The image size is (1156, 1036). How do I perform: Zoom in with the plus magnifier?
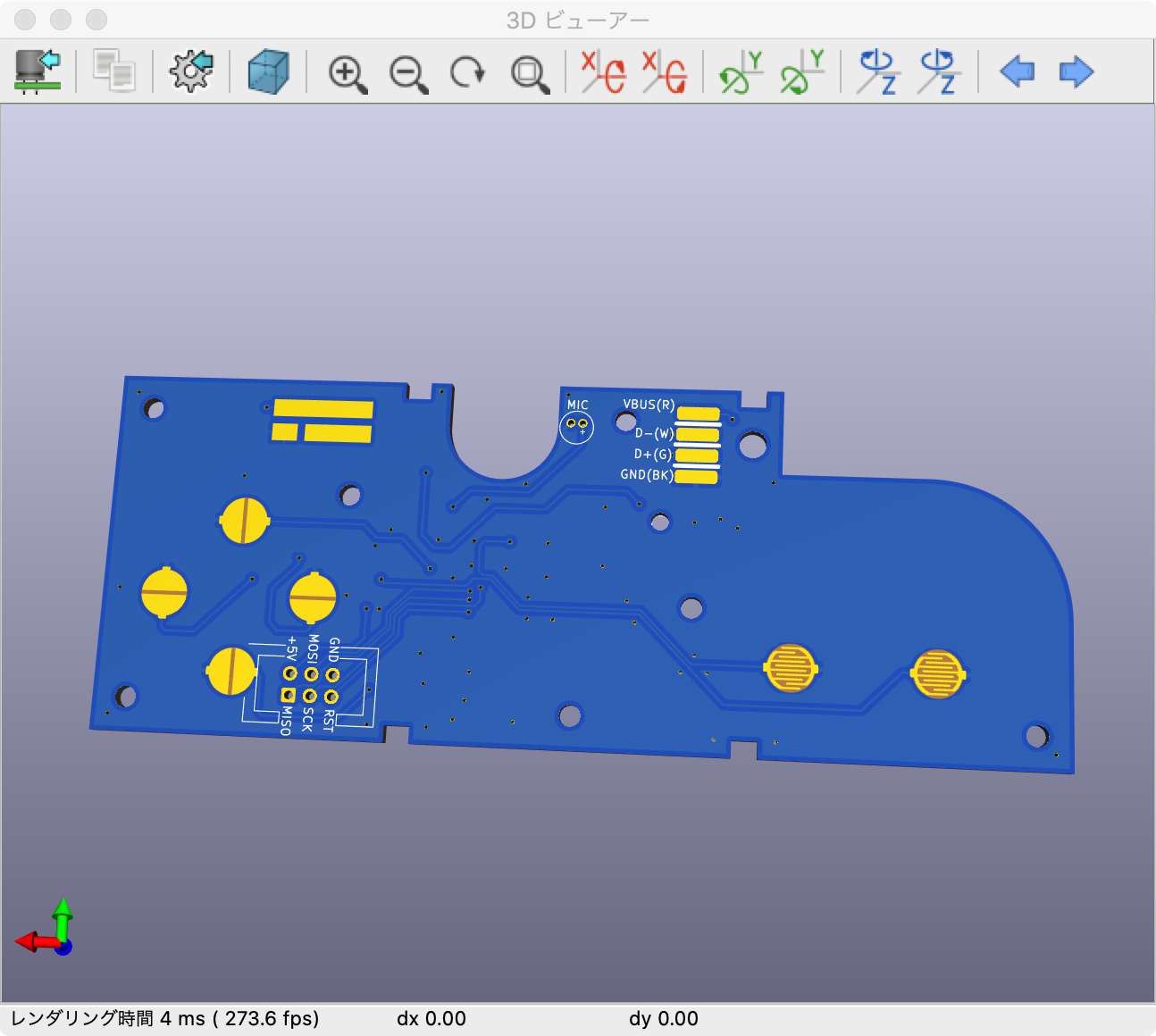(x=348, y=73)
